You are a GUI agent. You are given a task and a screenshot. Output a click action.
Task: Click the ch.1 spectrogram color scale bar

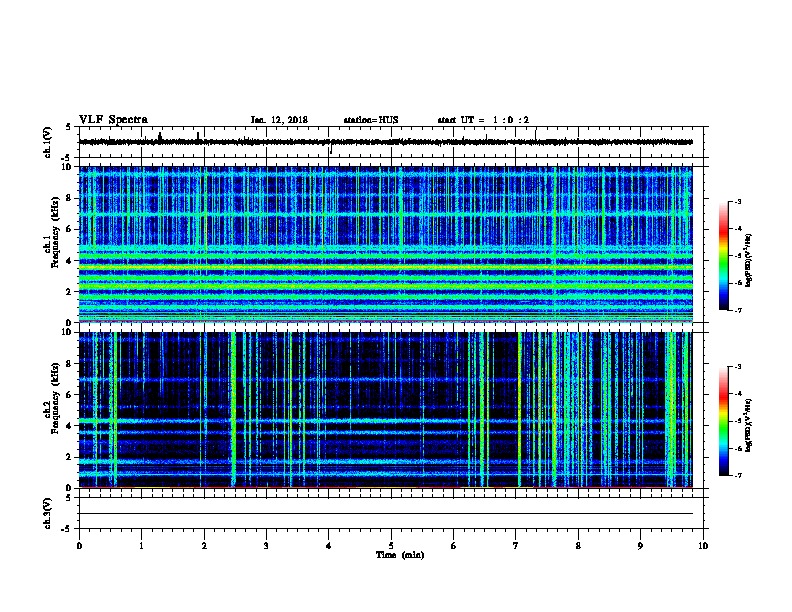point(724,256)
